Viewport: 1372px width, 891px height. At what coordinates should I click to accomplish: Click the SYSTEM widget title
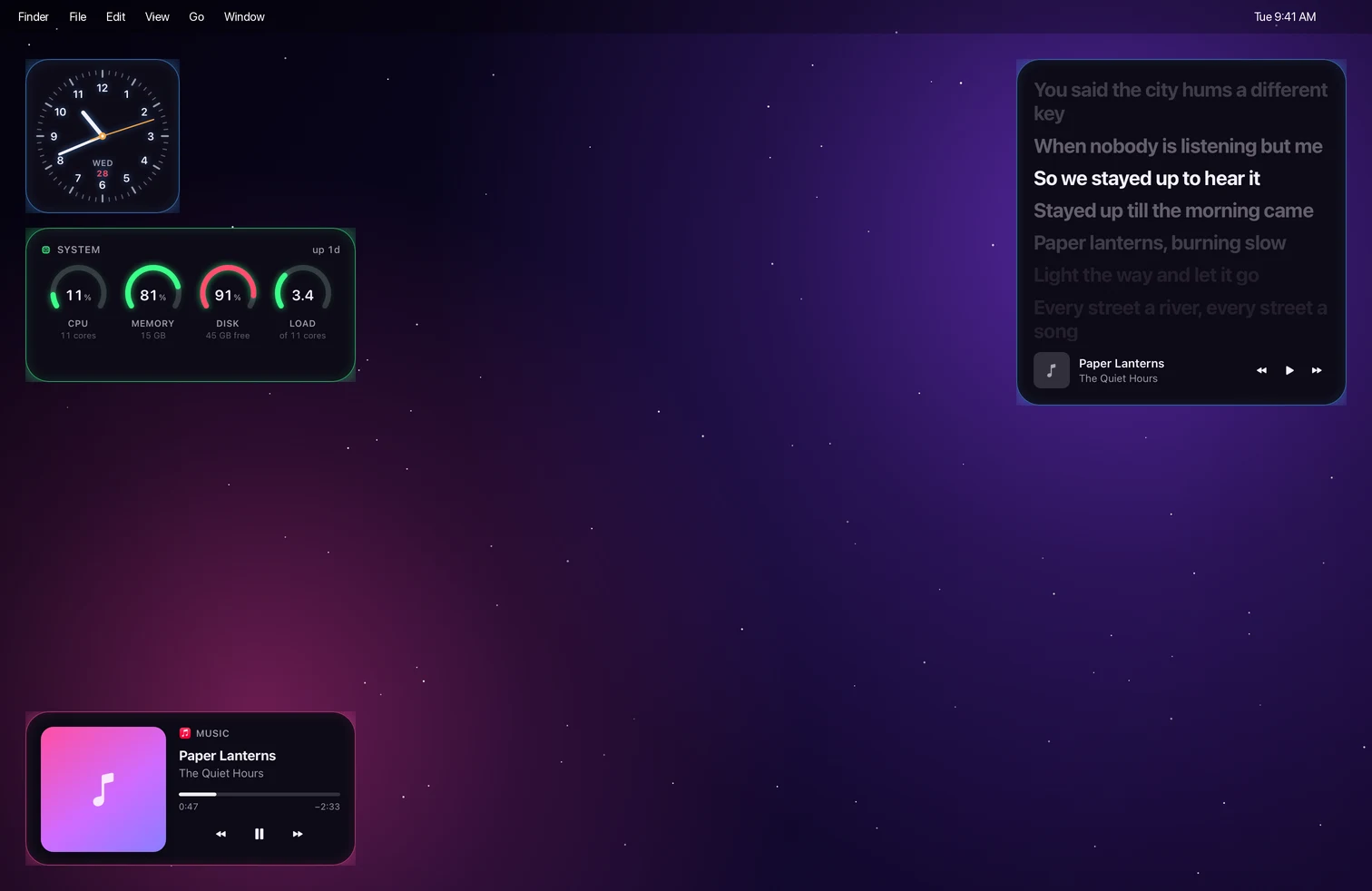pyautogui.click(x=79, y=250)
